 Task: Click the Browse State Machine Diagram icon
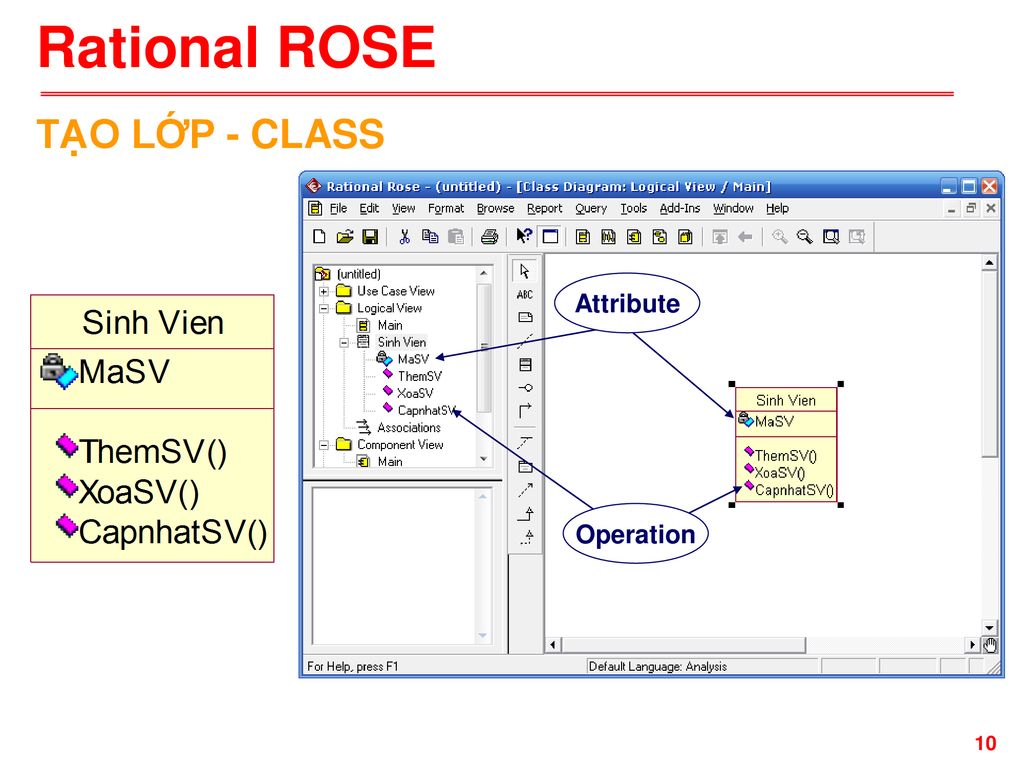660,236
